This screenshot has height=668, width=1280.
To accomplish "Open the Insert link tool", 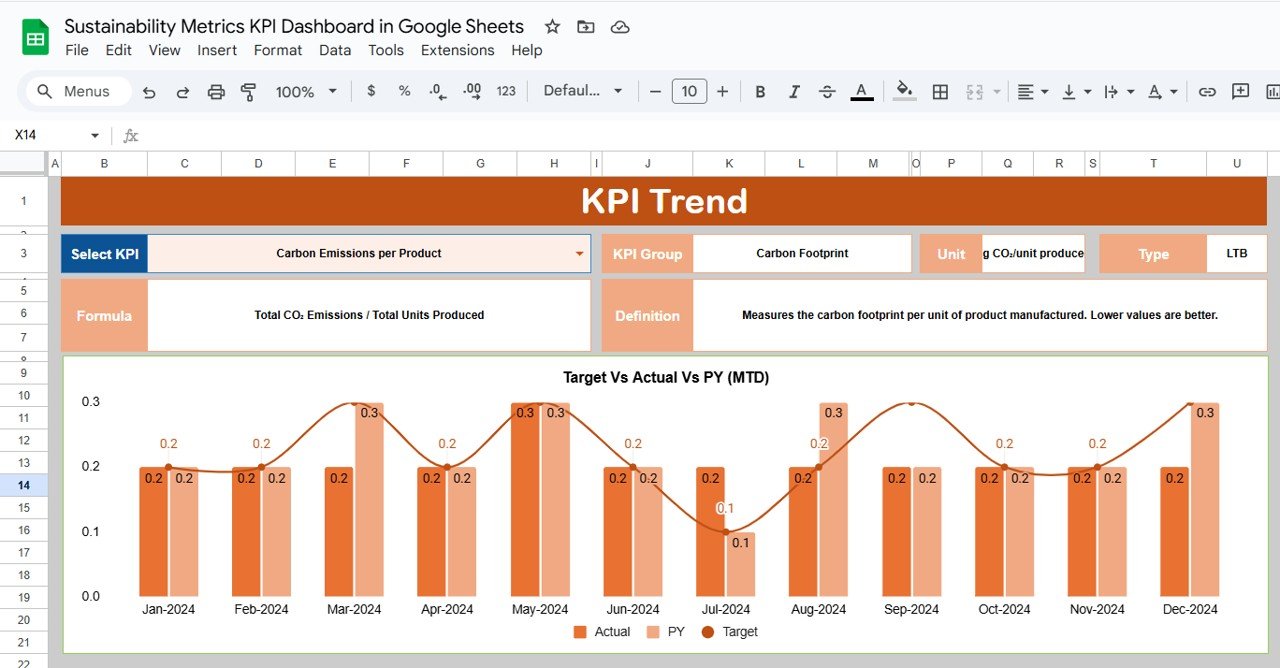I will coord(1207,91).
